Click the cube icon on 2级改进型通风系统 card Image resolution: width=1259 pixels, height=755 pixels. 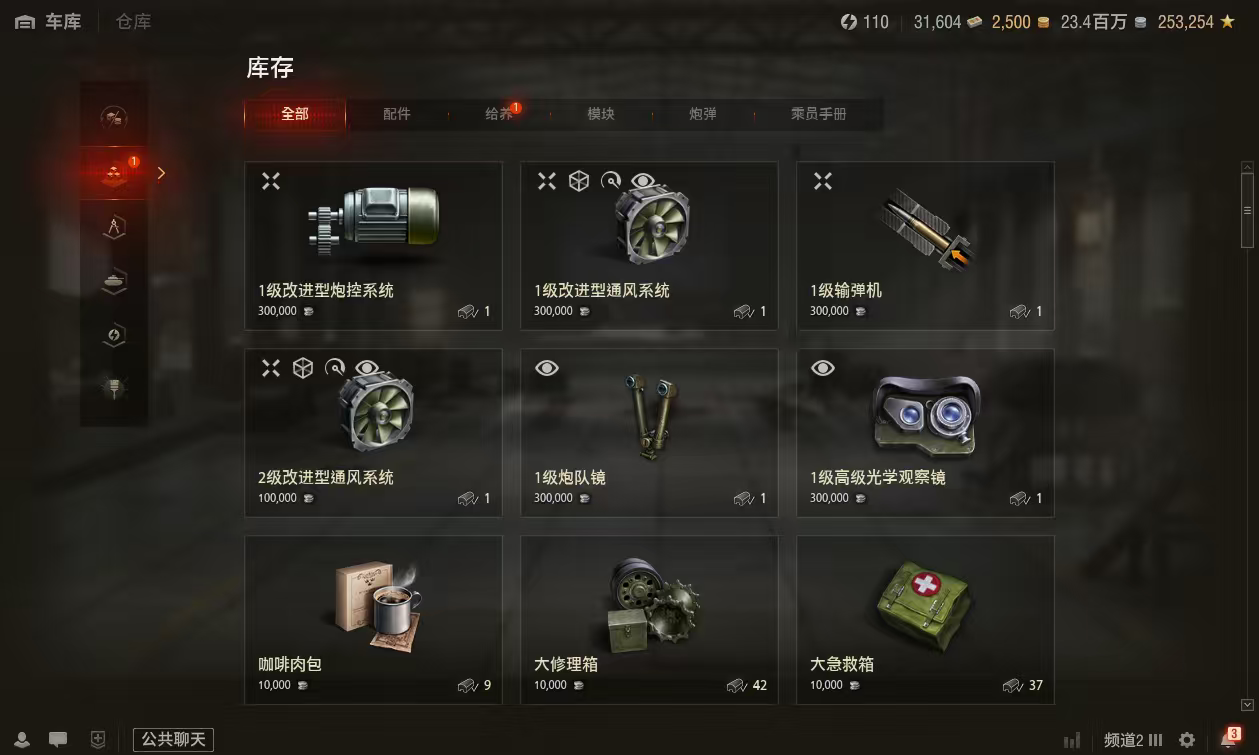tap(303, 368)
